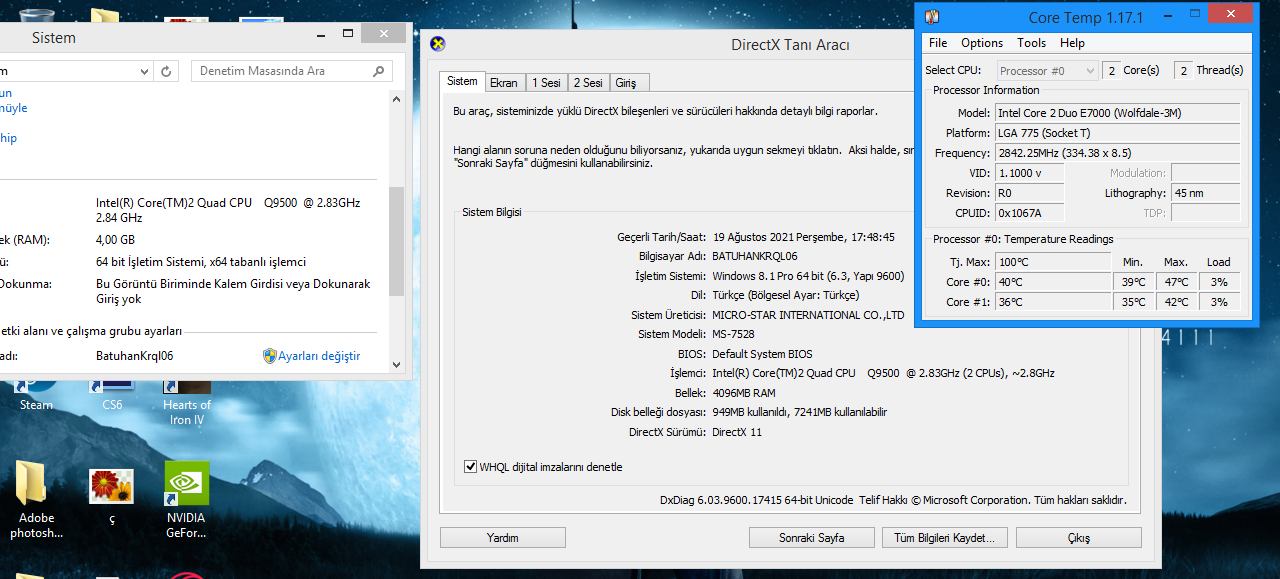Click Tüm Bilgileri Kaydet button
The height and width of the screenshot is (579, 1280).
tap(944, 538)
